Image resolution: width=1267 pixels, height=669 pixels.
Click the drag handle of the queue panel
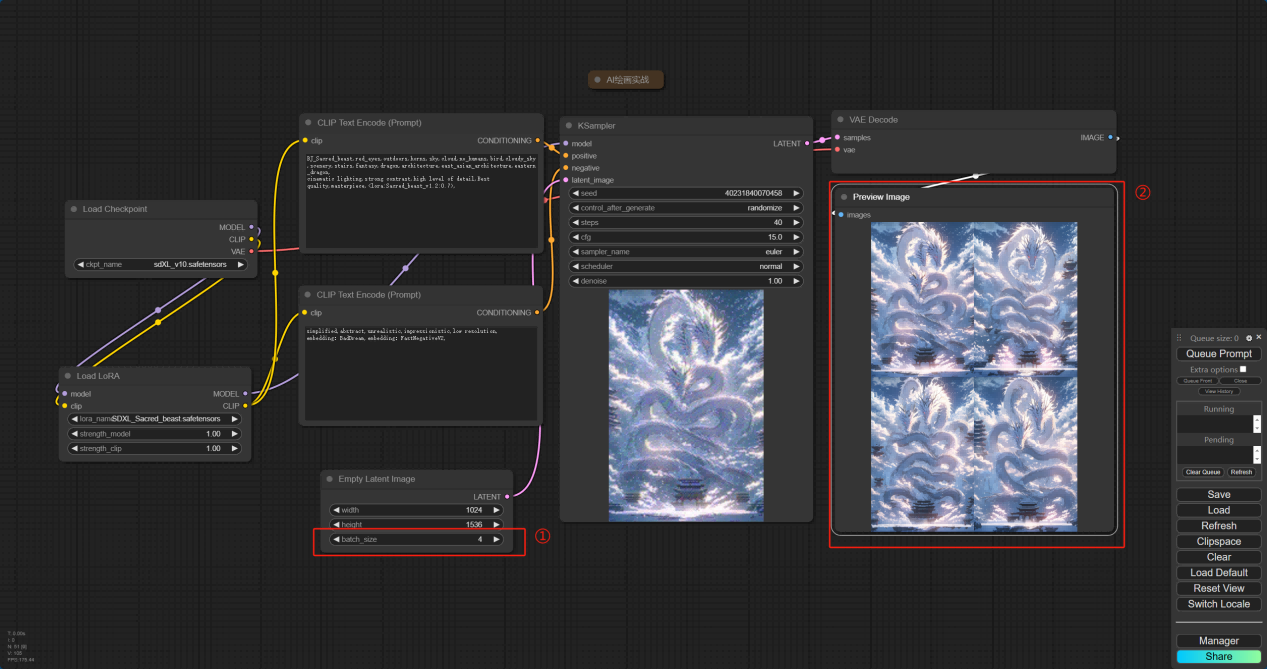(1179, 338)
